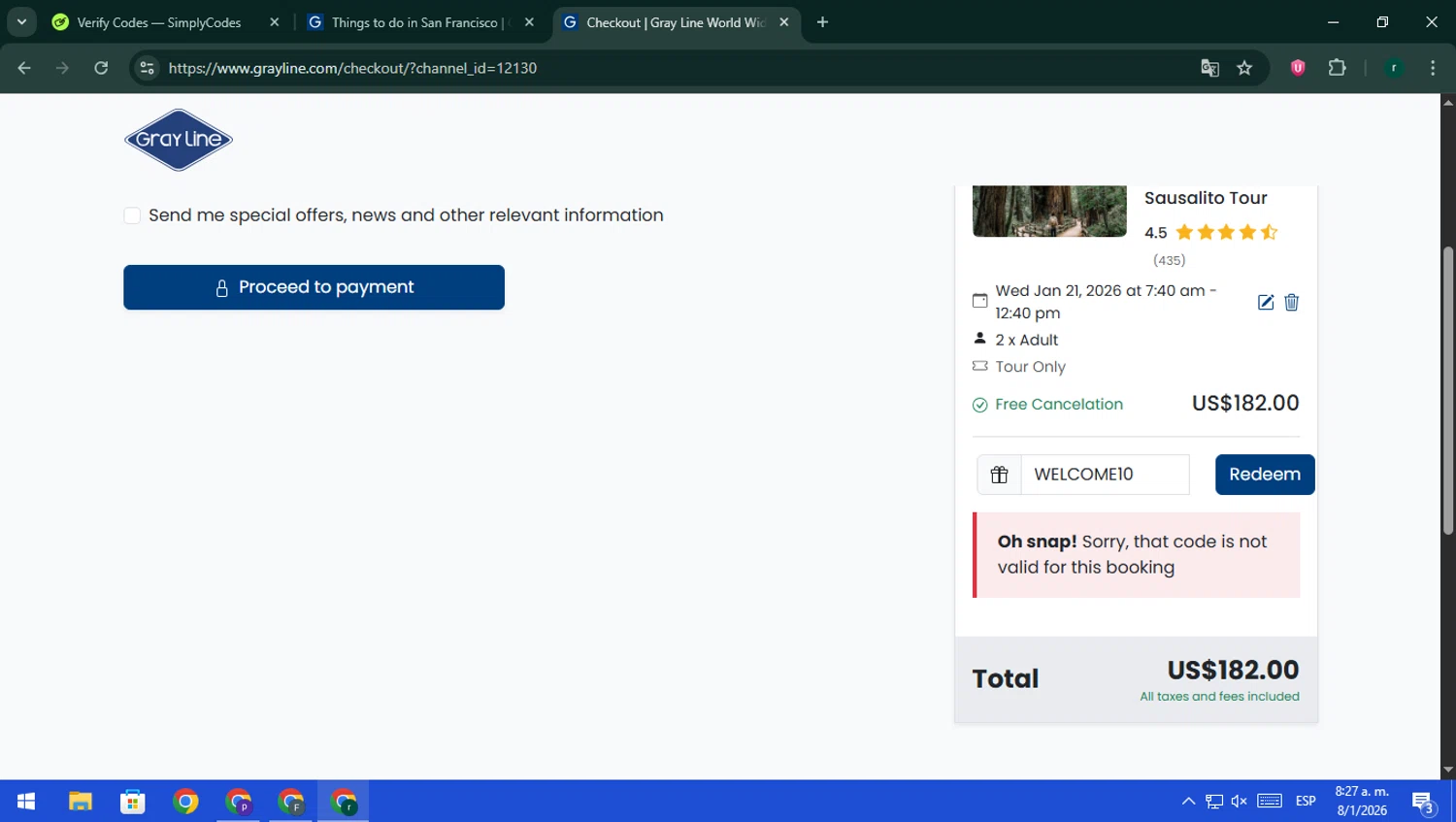
Task: Open the volume control in system tray
Action: (x=1240, y=801)
